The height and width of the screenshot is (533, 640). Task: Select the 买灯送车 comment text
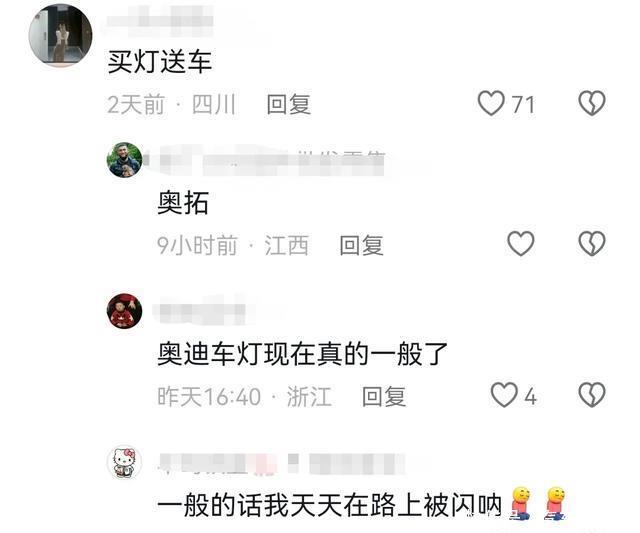[160, 62]
